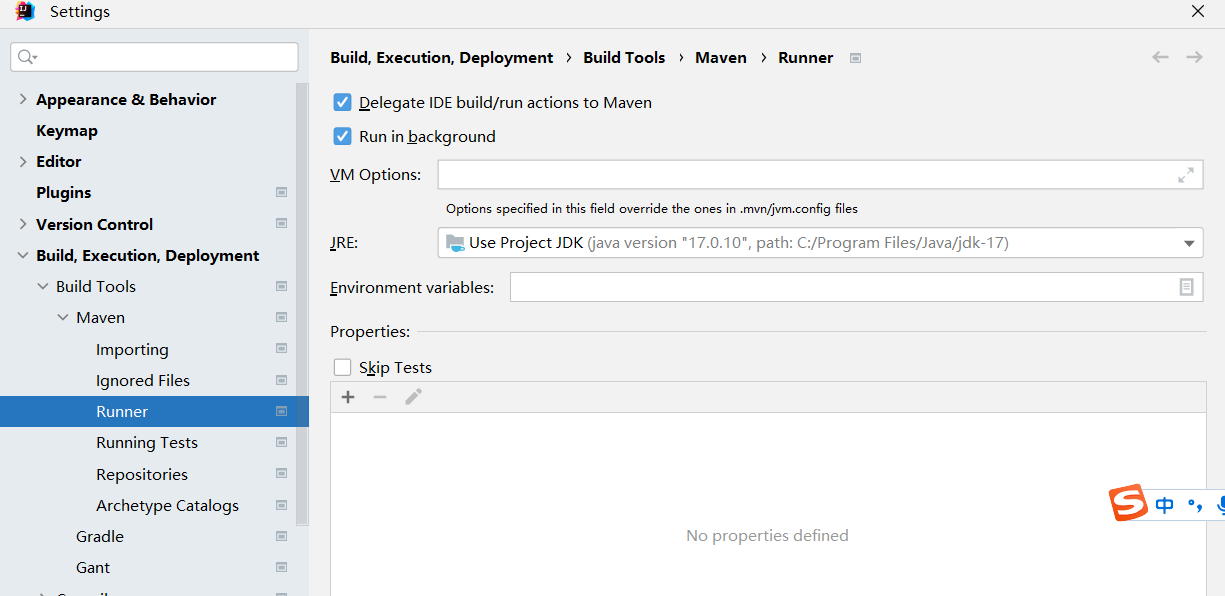This screenshot has width=1225, height=596.
Task: Click project settings icon on the Gant row
Action: click(281, 567)
